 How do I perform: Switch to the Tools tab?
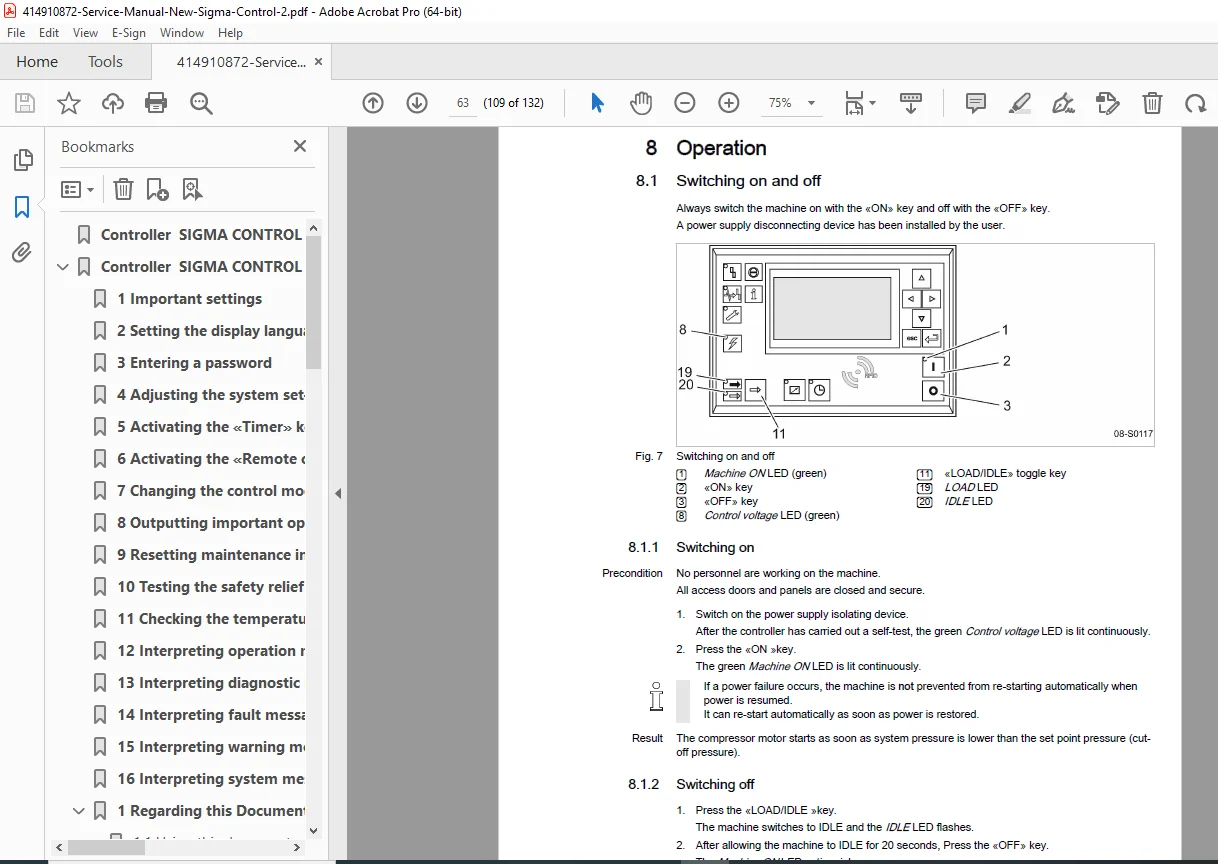point(105,62)
